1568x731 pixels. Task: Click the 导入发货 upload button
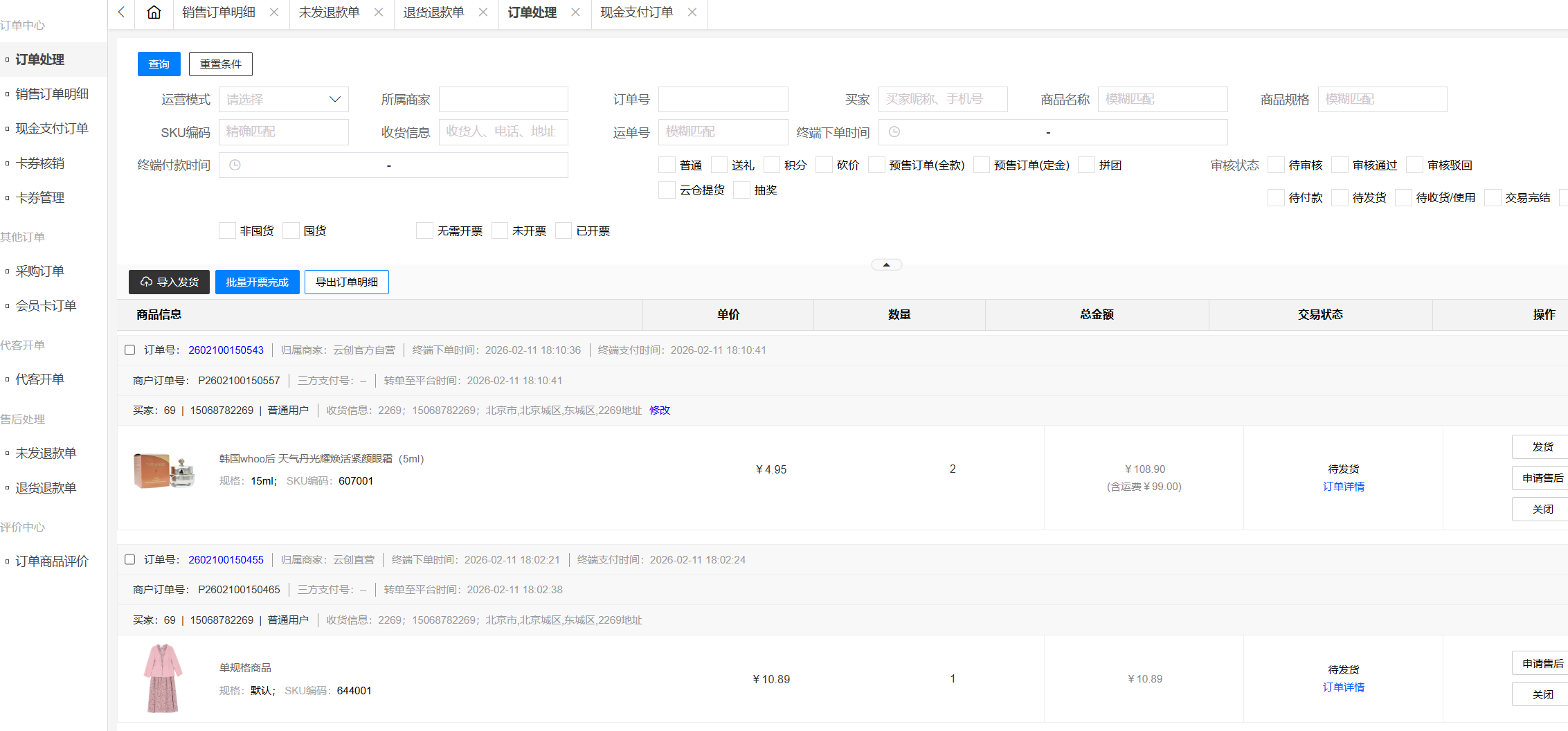169,282
